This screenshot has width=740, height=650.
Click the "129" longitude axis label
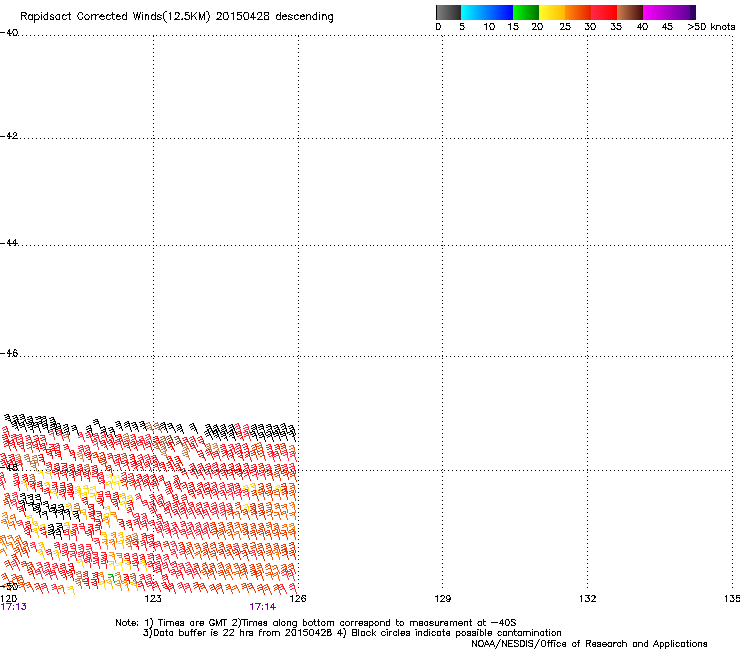pos(442,599)
